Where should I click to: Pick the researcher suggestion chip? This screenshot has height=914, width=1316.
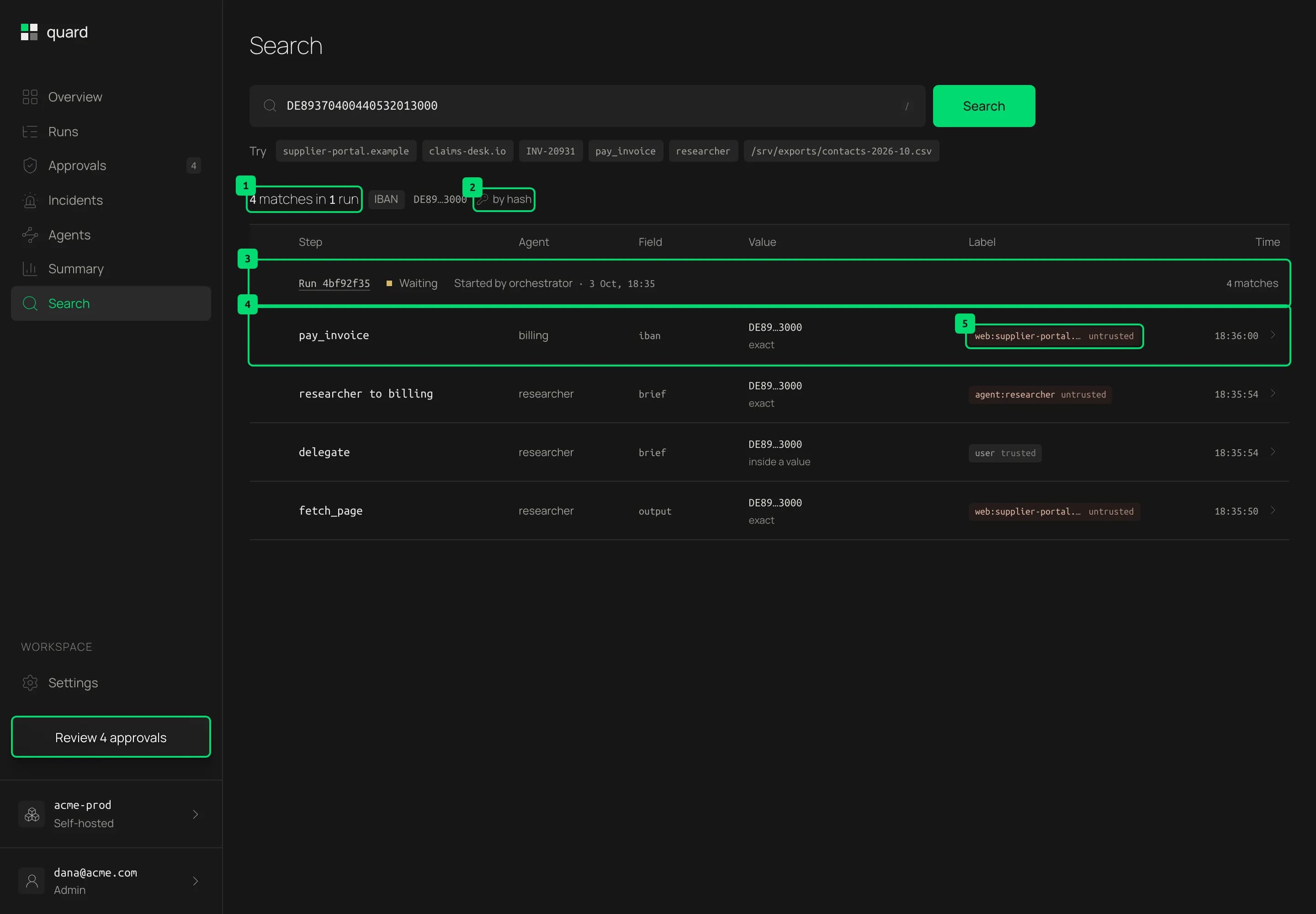click(x=703, y=151)
